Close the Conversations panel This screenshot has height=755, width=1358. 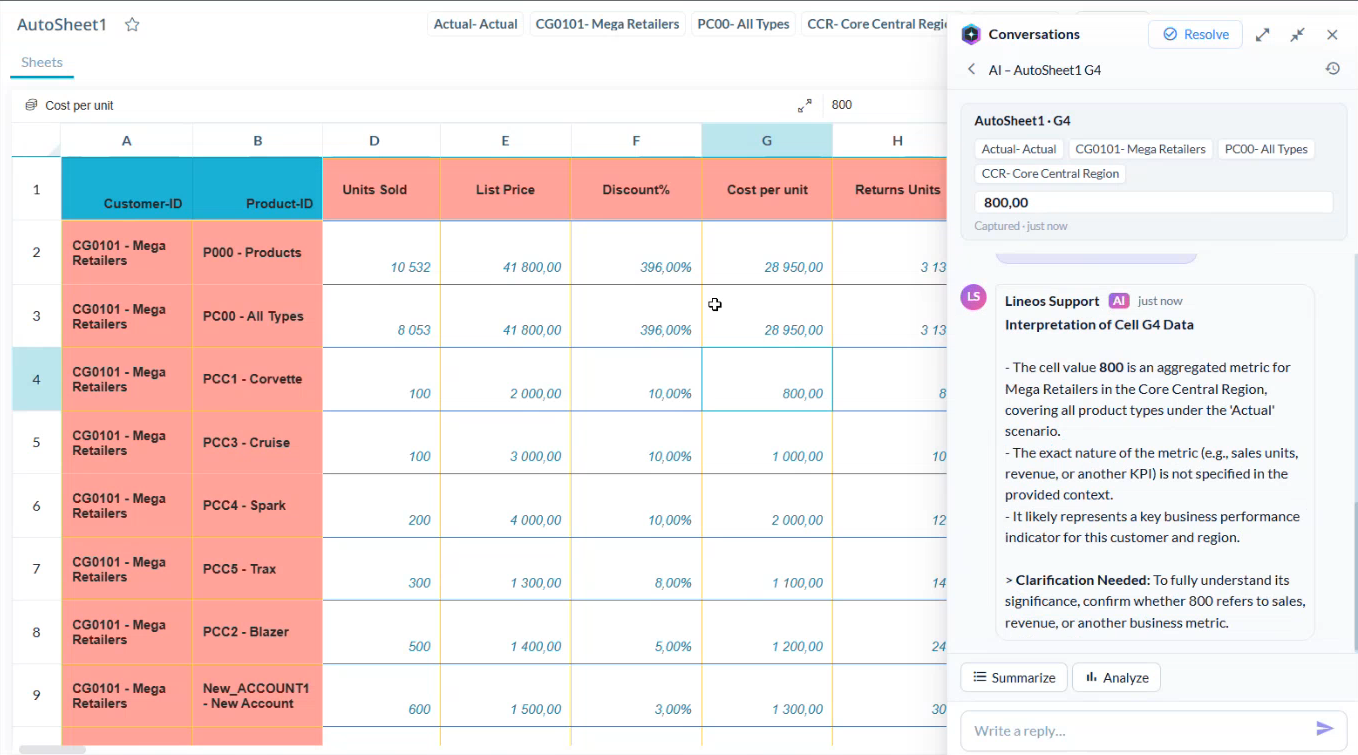[x=1332, y=35]
